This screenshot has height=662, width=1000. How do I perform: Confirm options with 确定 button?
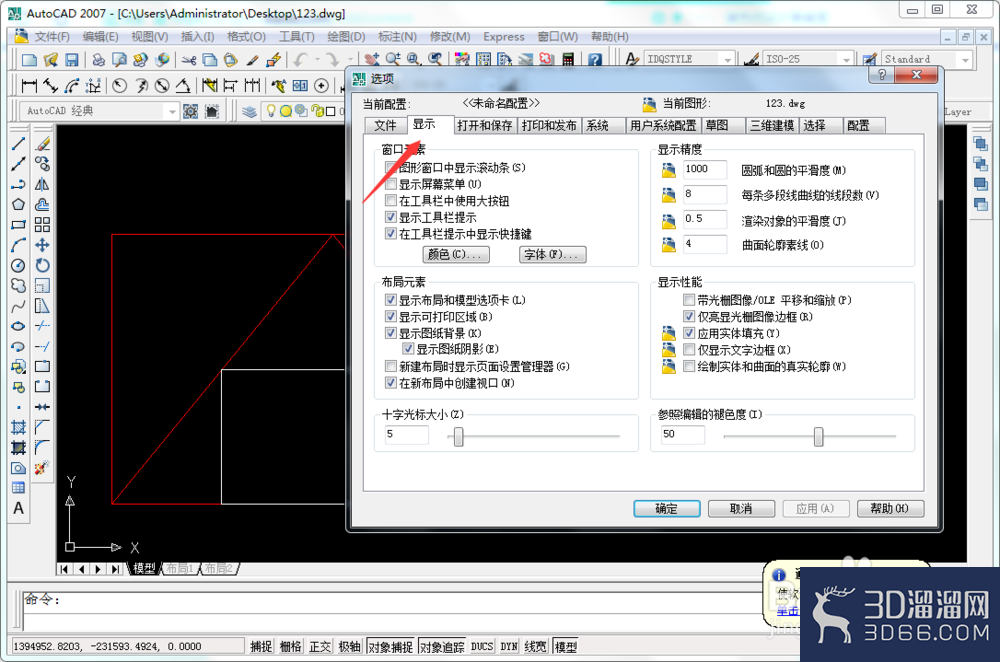point(666,508)
